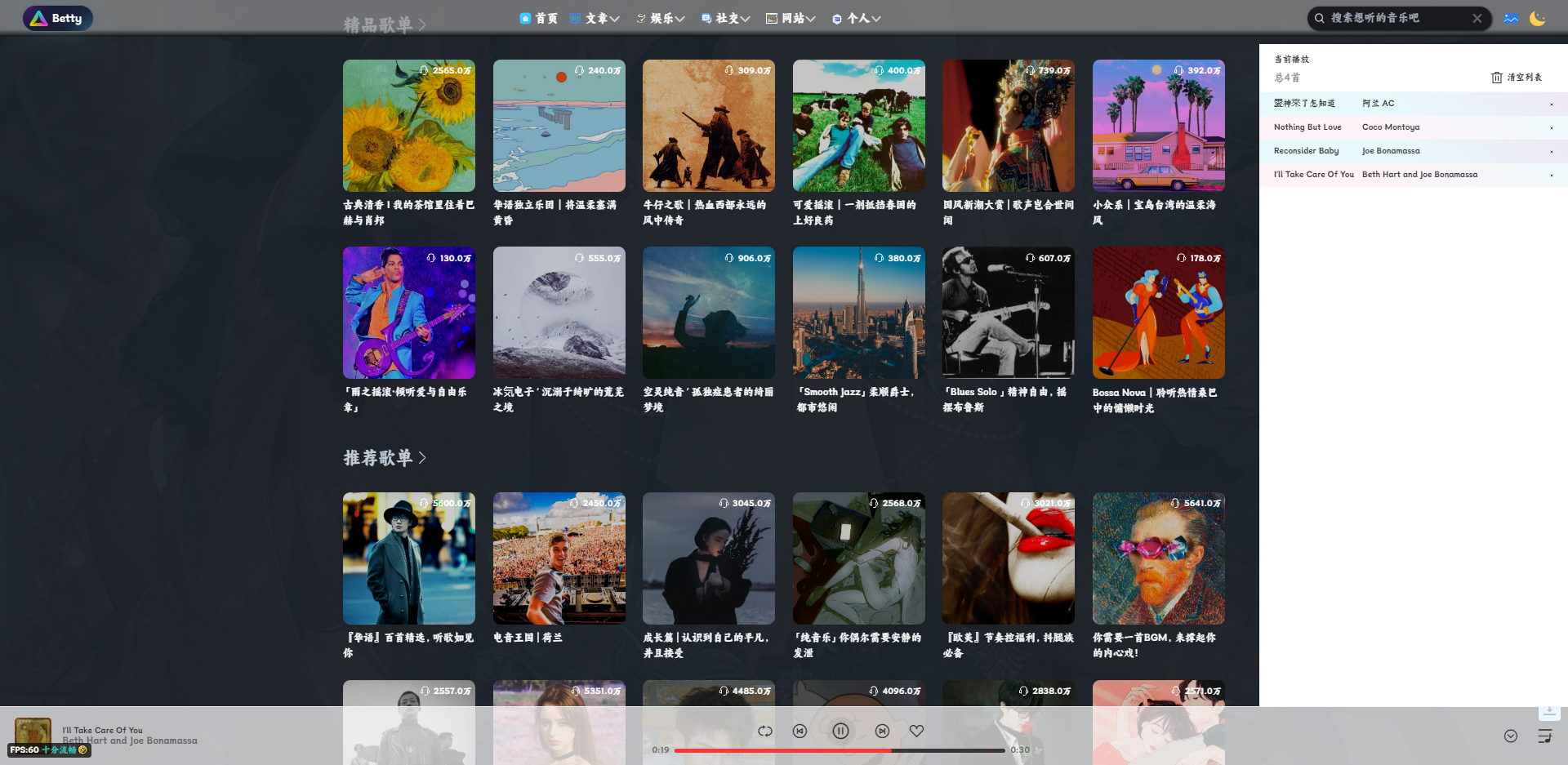Expand the 精品歌单 section arrow
This screenshot has width=1568, height=765.
[422, 25]
